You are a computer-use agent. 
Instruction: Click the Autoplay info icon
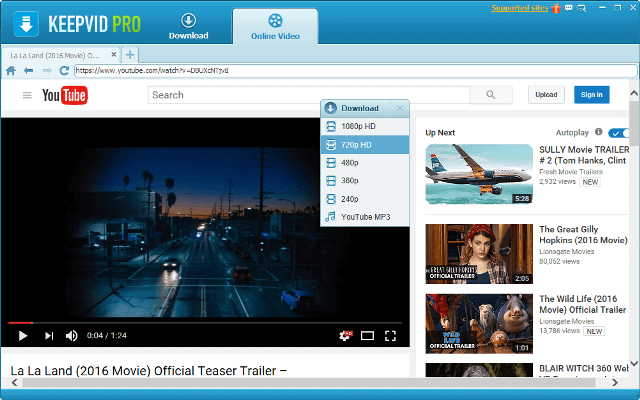tap(598, 132)
